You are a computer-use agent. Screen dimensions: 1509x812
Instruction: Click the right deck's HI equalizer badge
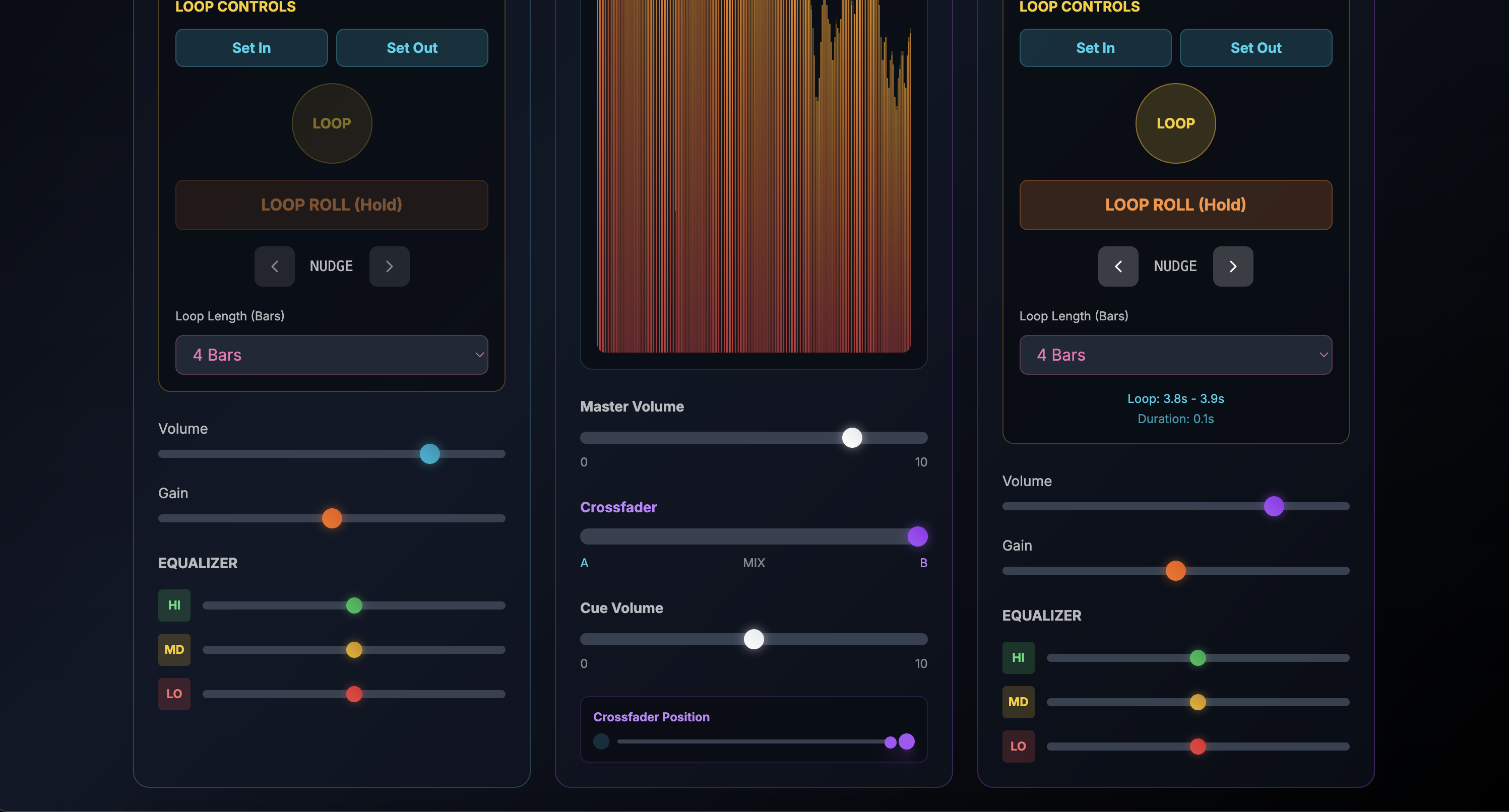pos(1018,657)
